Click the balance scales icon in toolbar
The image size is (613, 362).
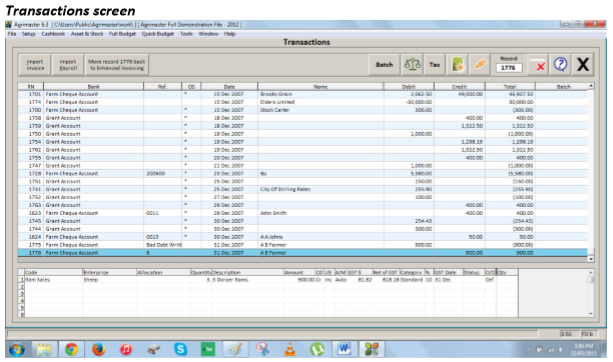(412, 65)
